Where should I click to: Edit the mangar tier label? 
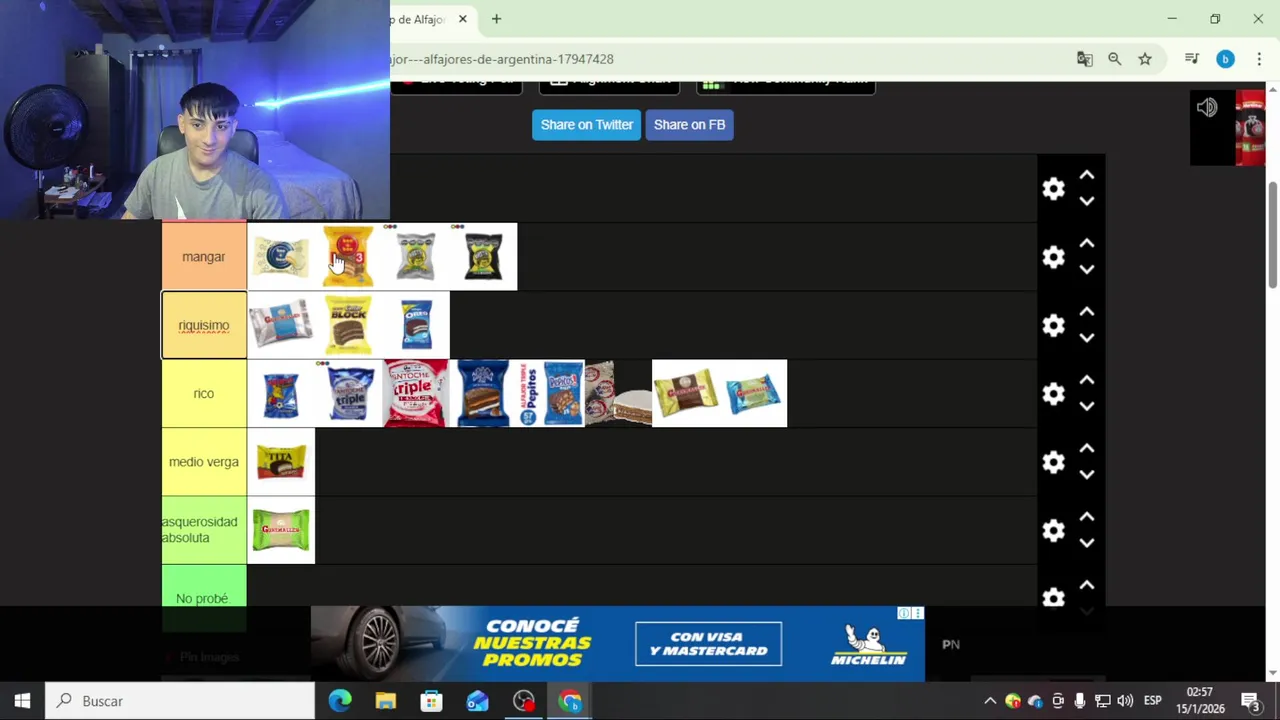pos(204,257)
